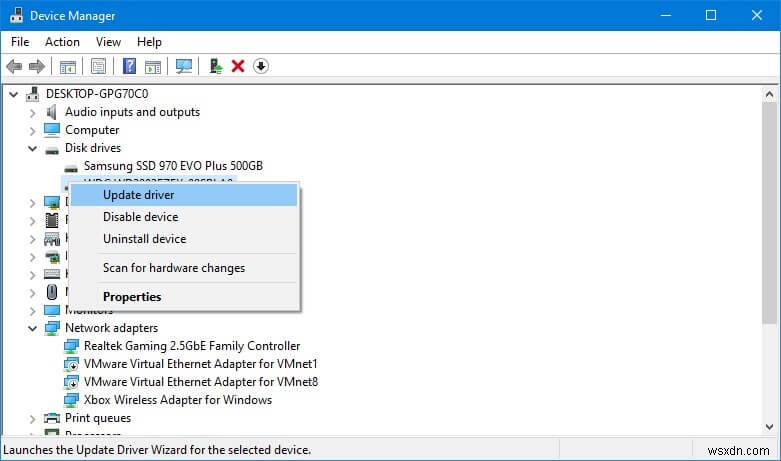Click the Audio inputs speaker icon
The image size is (781, 461).
(51, 112)
